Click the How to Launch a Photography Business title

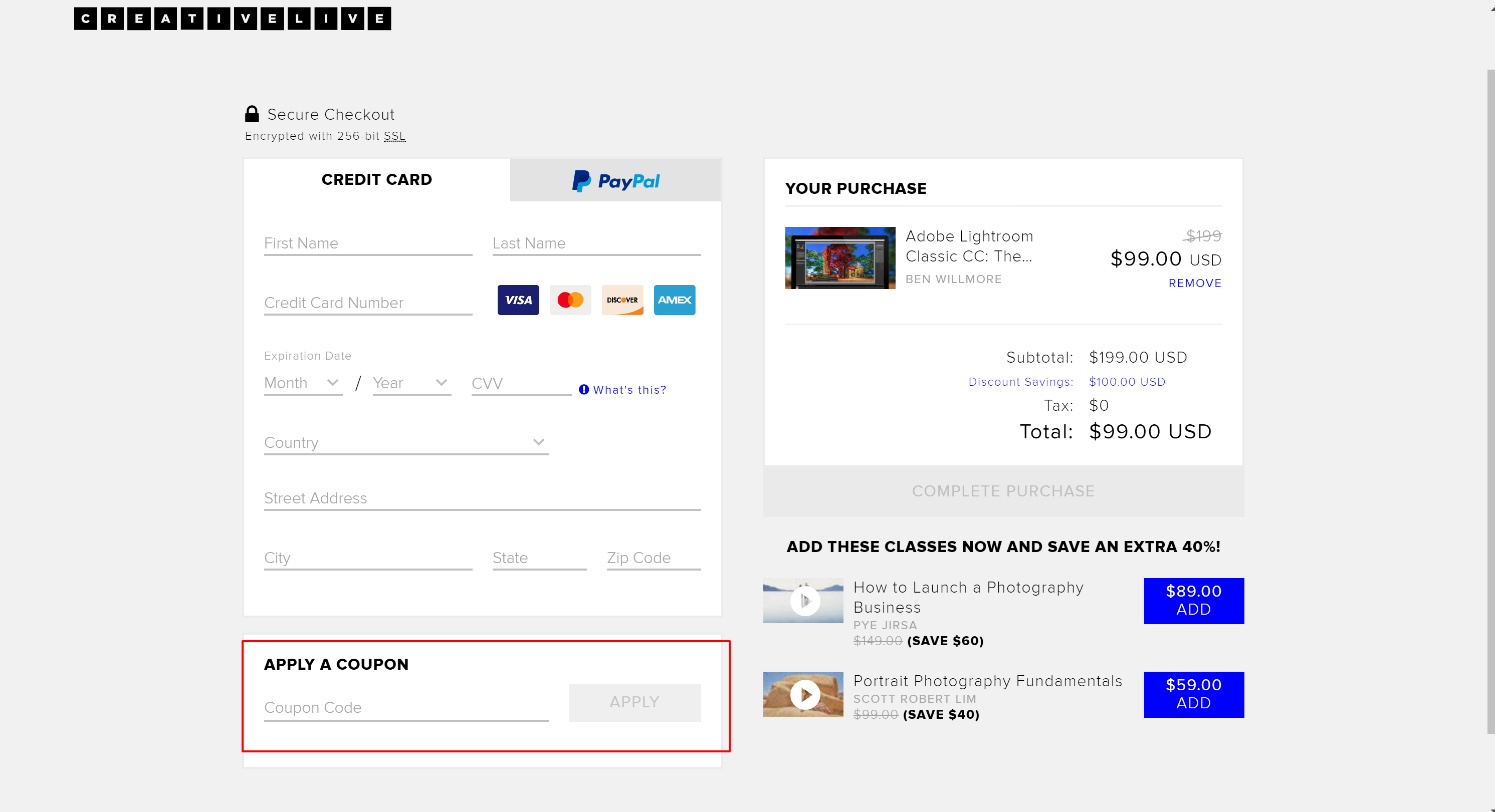coord(968,597)
